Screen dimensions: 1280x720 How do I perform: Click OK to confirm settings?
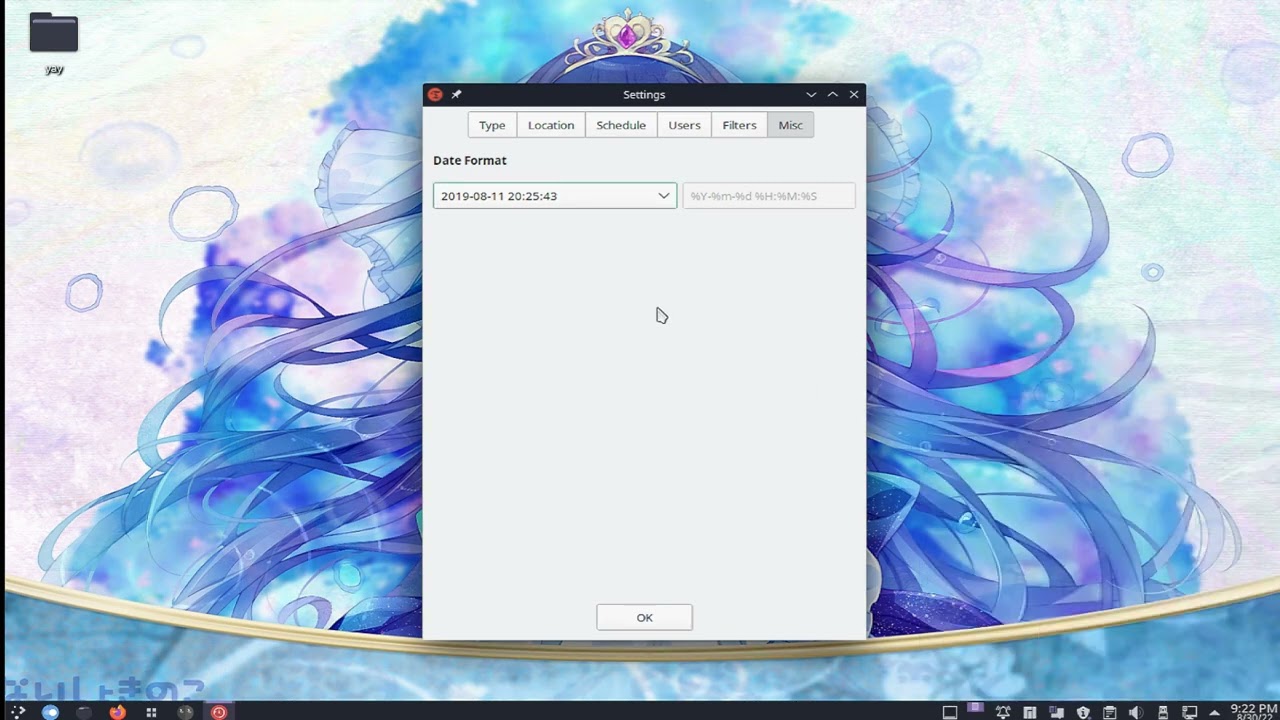click(x=644, y=618)
